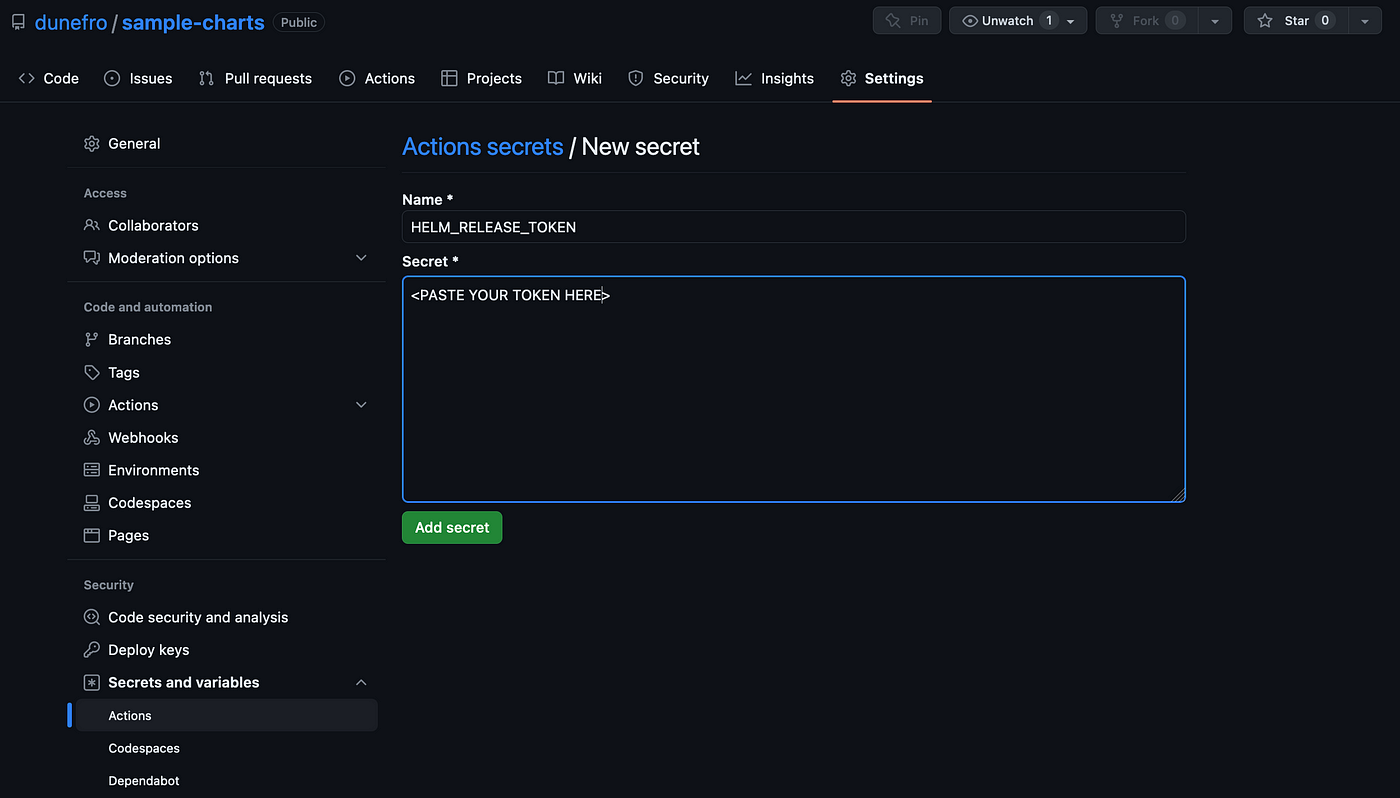Screen dimensions: 1400x798
Task: Click the eye icon on Unwatch button
Action: 969,21
